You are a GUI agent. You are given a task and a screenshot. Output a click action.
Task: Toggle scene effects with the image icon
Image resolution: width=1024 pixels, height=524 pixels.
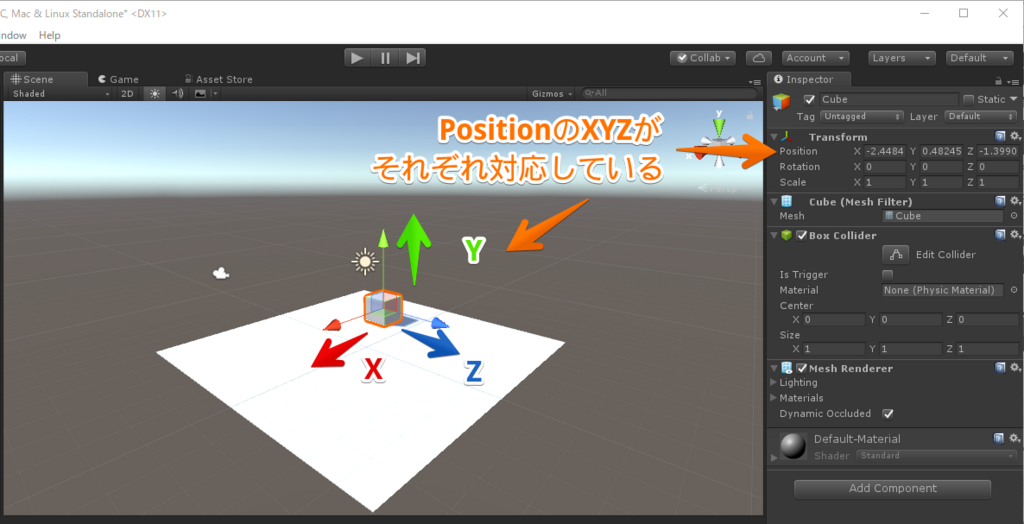click(x=200, y=93)
